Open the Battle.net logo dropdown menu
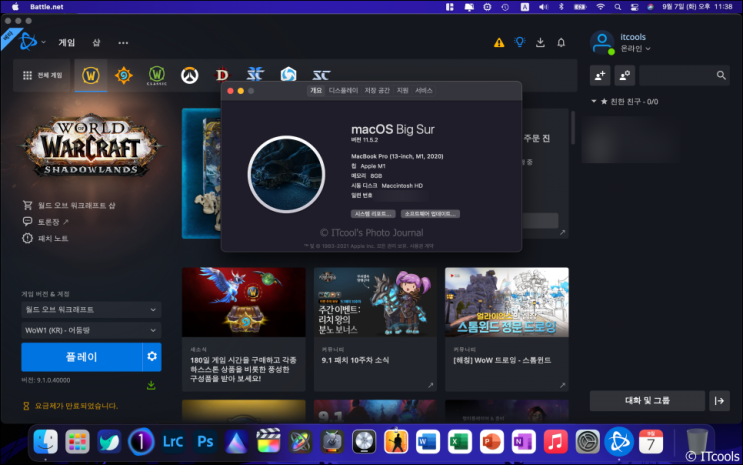Viewport: 743px width, 465px height. (32, 42)
